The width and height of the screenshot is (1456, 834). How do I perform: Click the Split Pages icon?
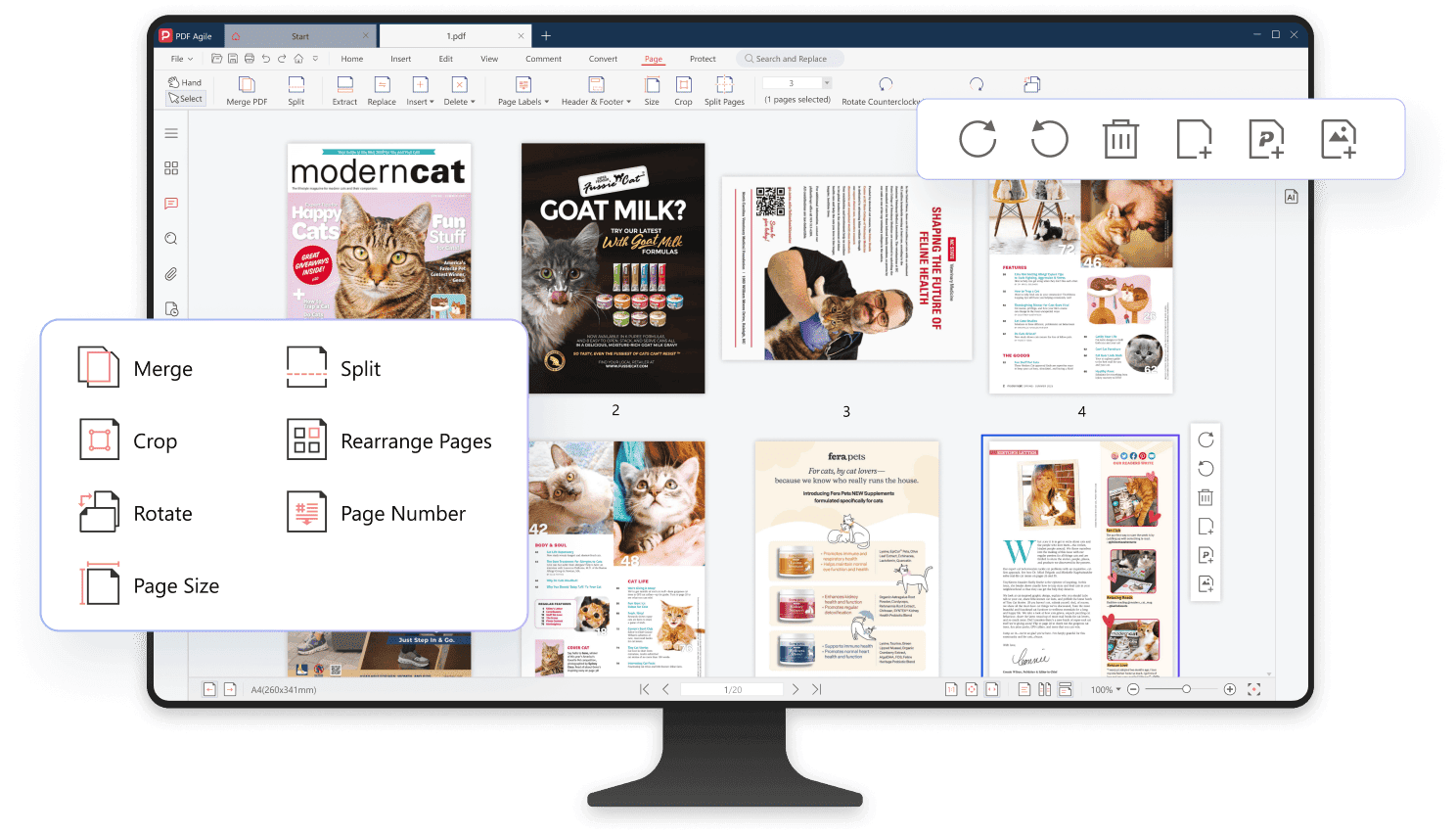tap(724, 90)
